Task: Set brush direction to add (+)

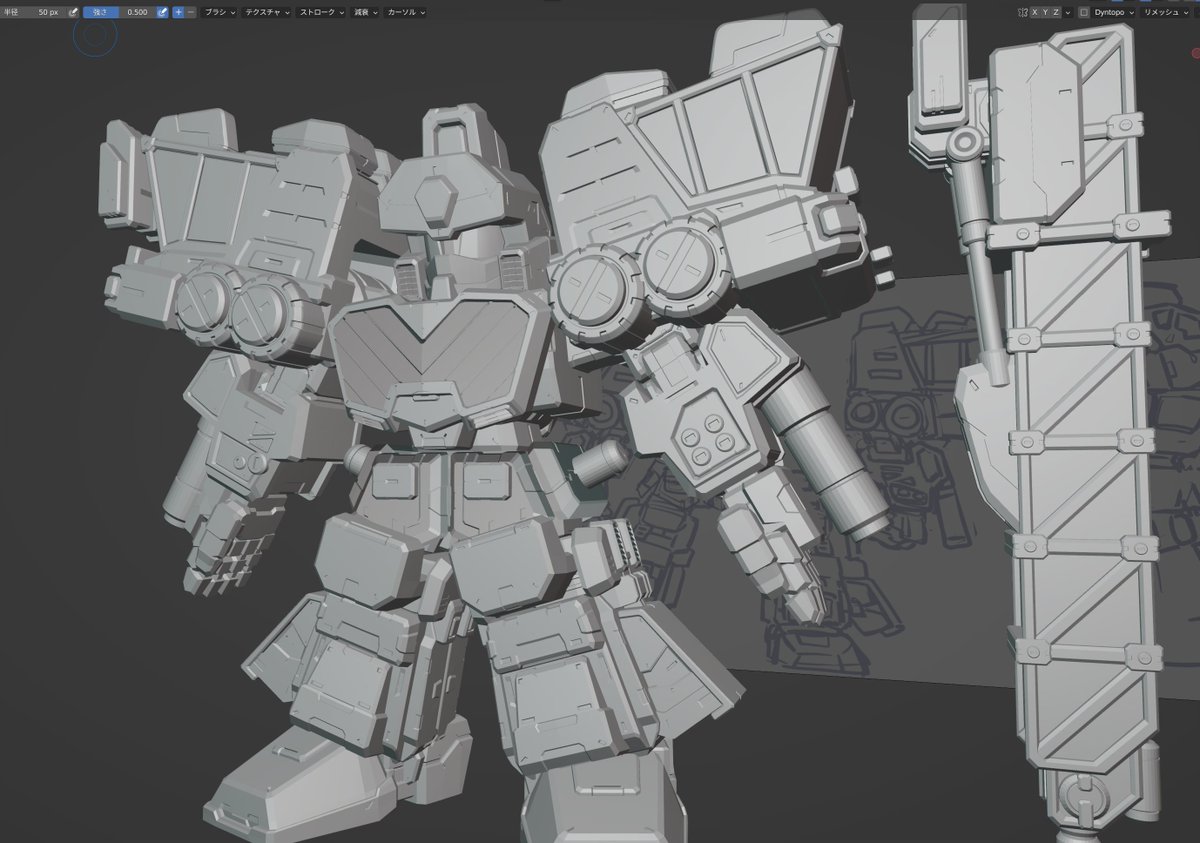Action: (178, 12)
